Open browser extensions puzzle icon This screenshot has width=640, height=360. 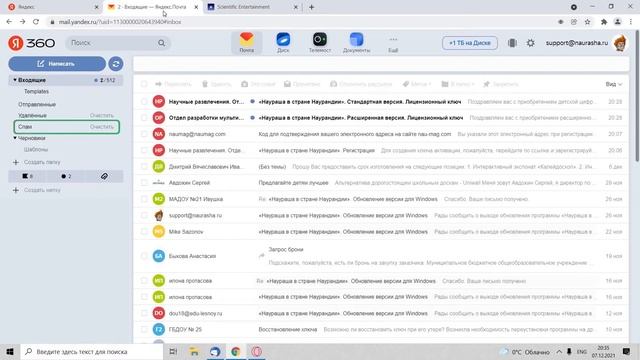[x=604, y=22]
